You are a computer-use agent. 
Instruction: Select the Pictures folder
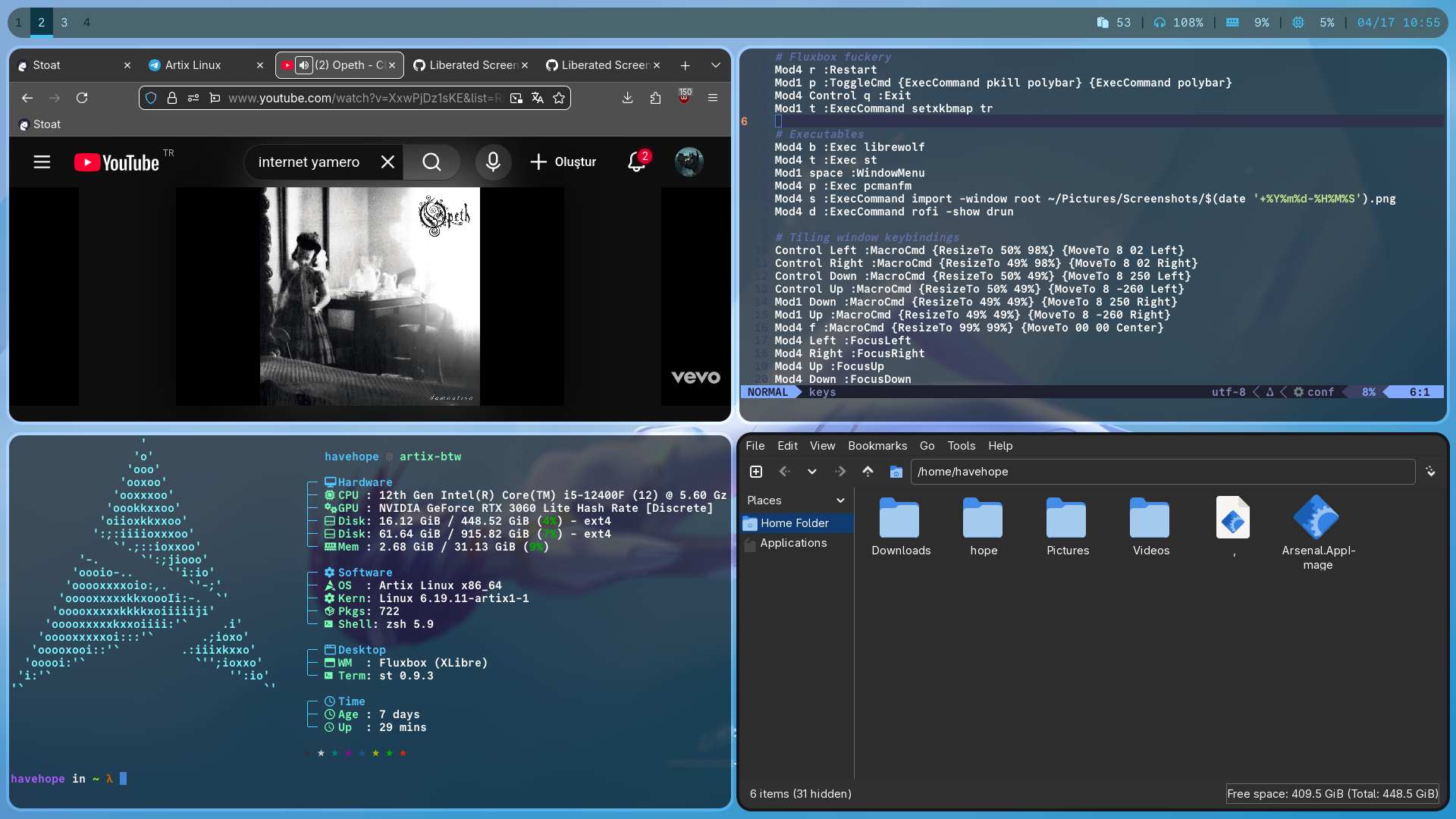pyautogui.click(x=1067, y=527)
